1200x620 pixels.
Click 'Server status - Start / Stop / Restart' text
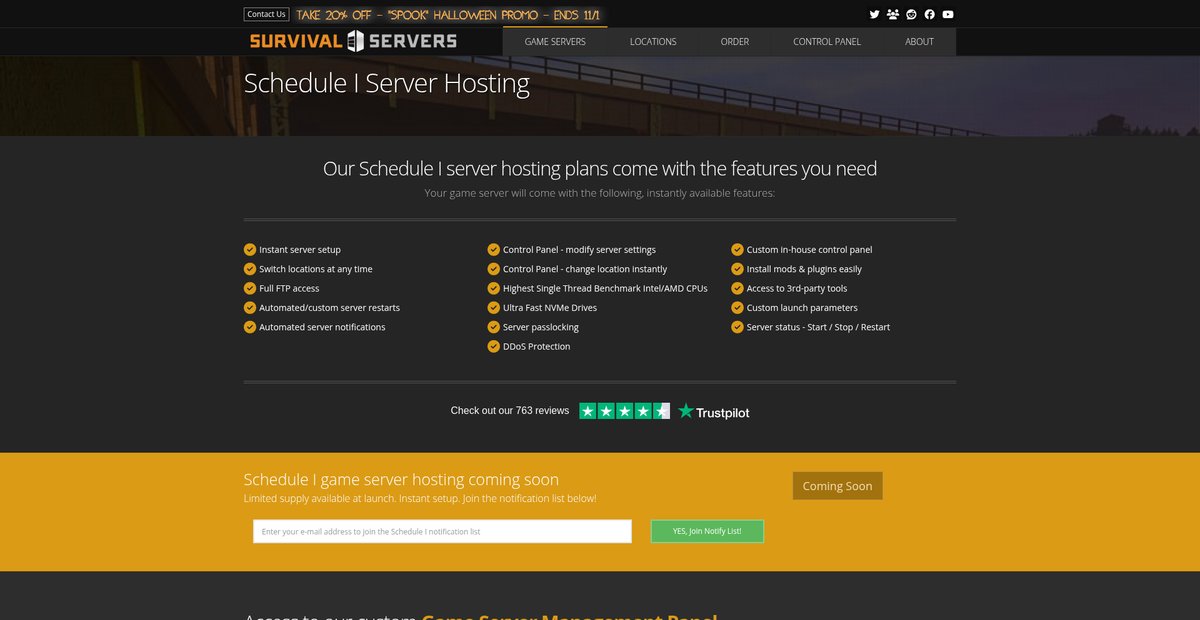point(818,327)
